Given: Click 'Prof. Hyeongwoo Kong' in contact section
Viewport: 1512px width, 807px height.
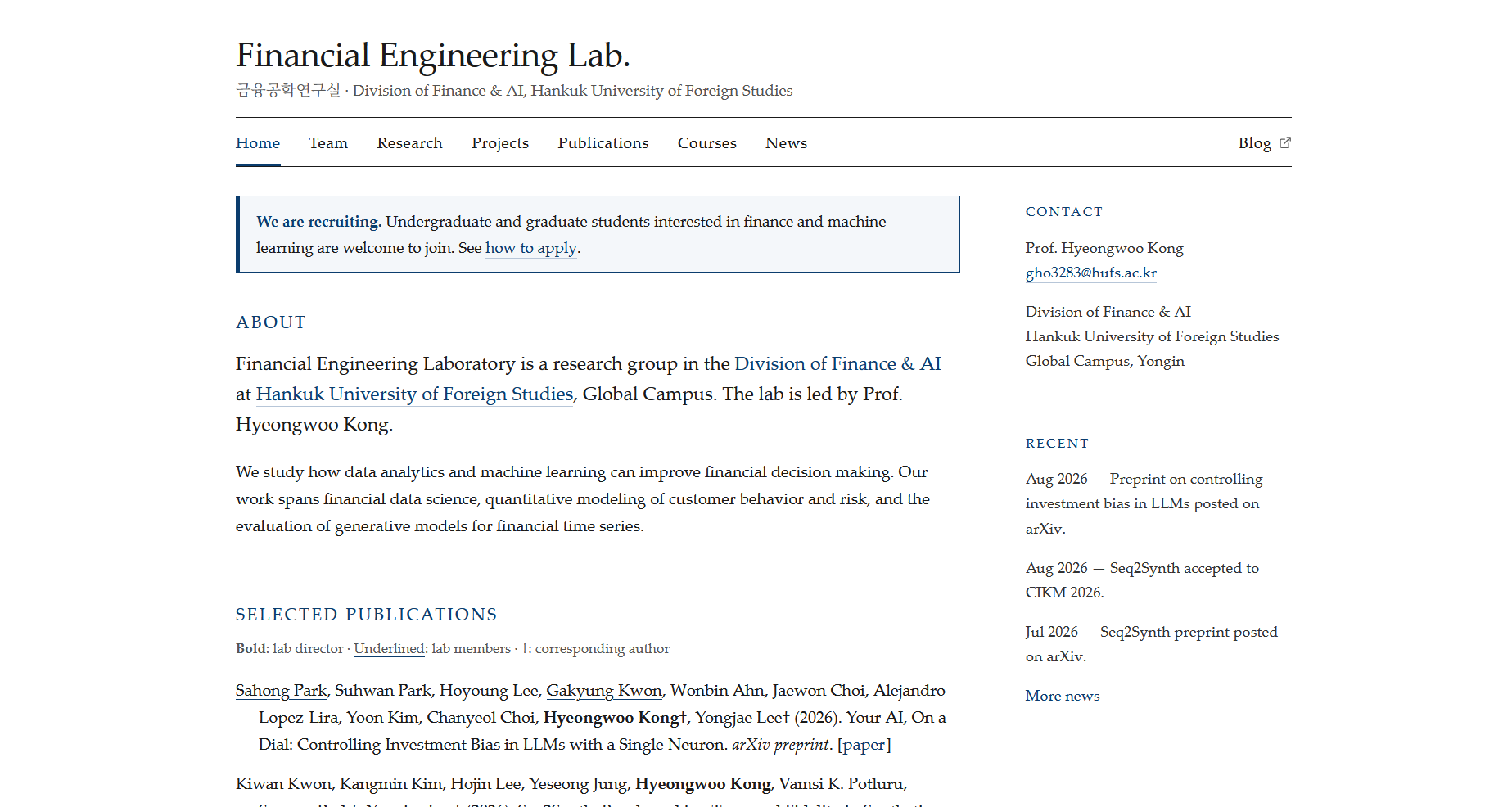Looking at the screenshot, I should click(x=1104, y=248).
